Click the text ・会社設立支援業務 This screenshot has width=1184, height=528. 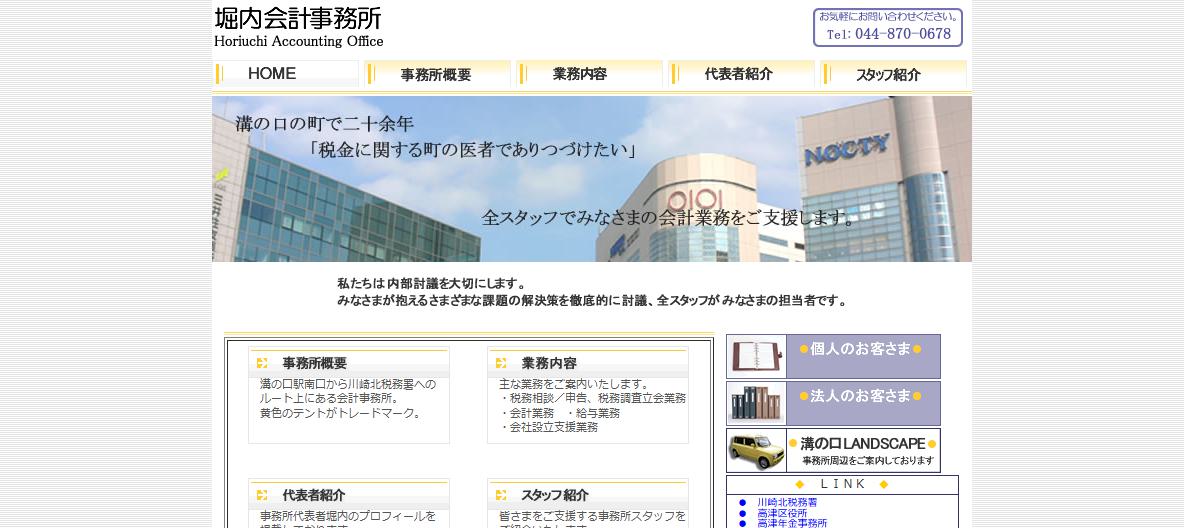coord(549,428)
